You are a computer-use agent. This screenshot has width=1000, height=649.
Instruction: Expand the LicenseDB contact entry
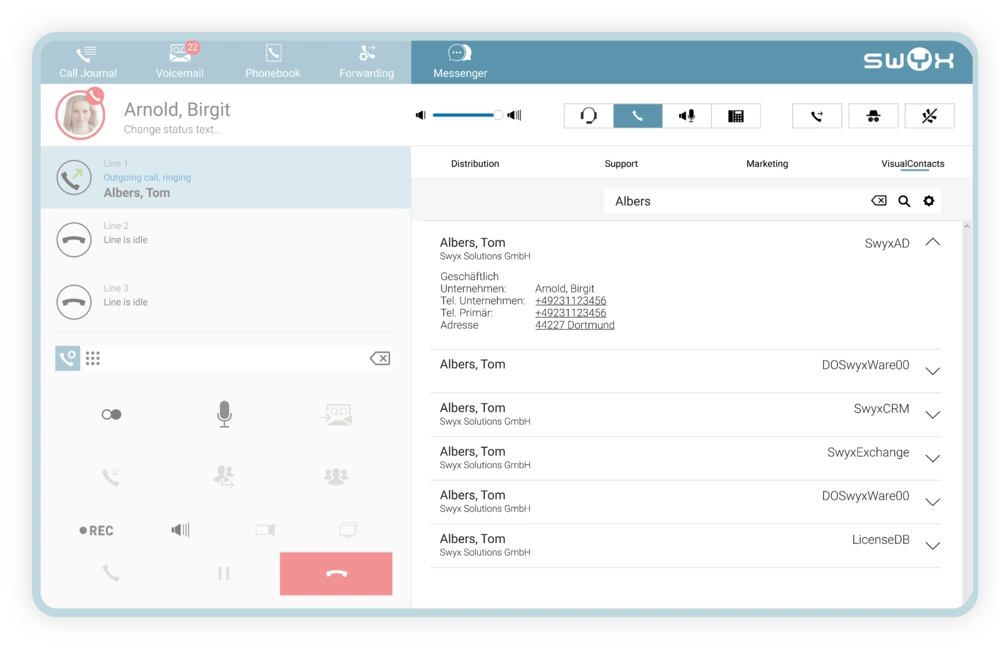click(932, 546)
